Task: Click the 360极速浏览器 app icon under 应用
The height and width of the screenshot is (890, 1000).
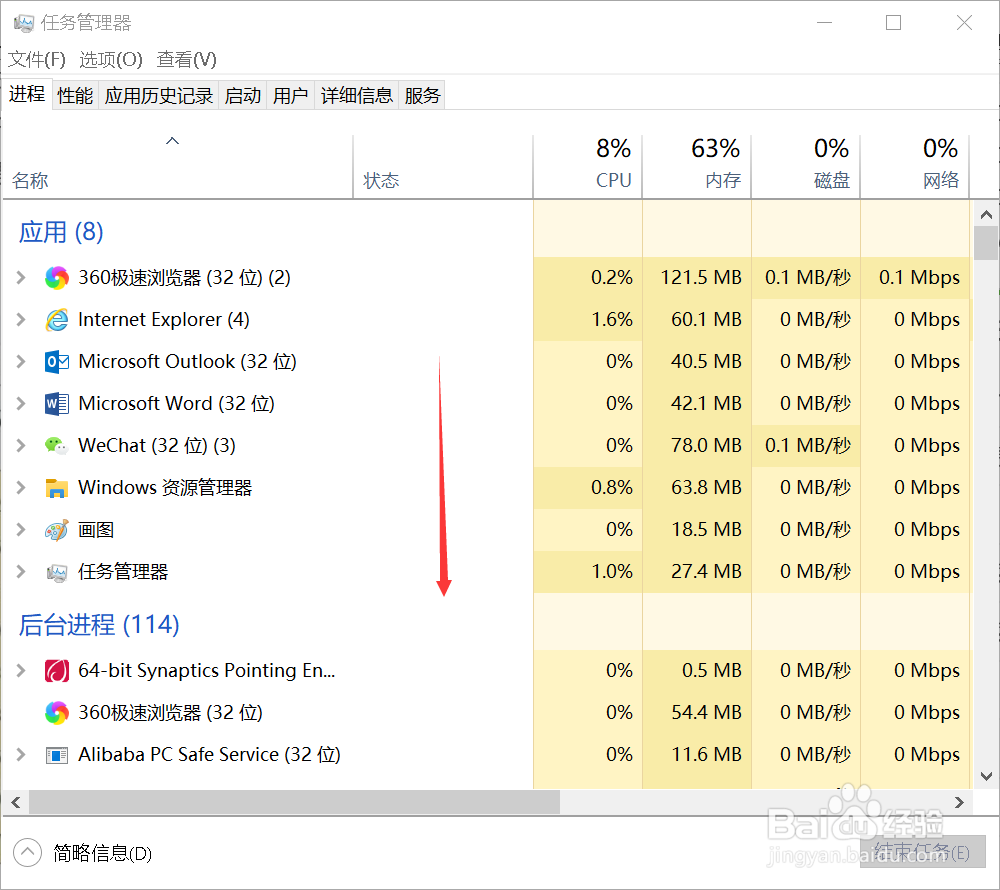Action: pos(57,278)
